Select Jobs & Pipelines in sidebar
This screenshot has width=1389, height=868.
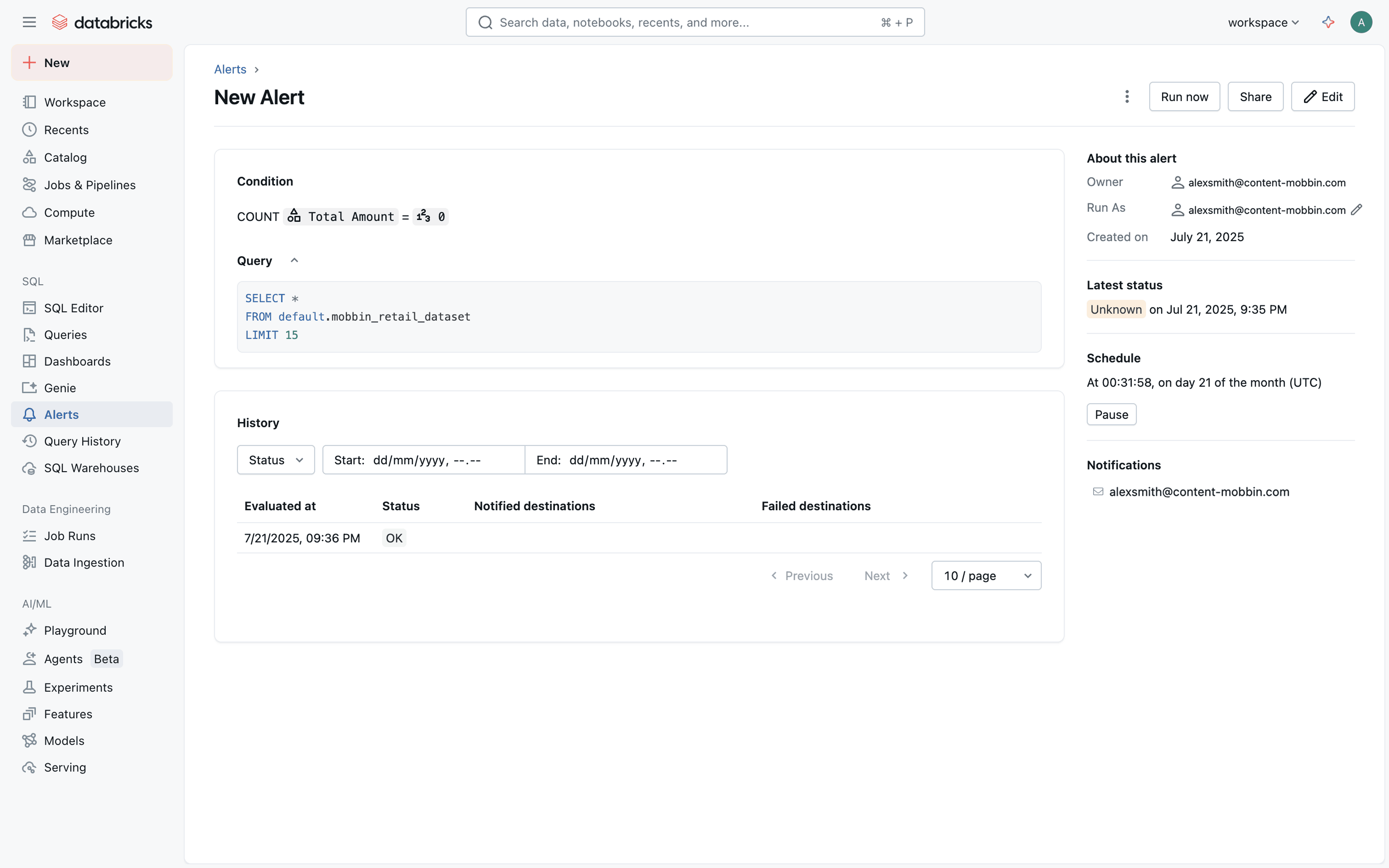click(90, 185)
